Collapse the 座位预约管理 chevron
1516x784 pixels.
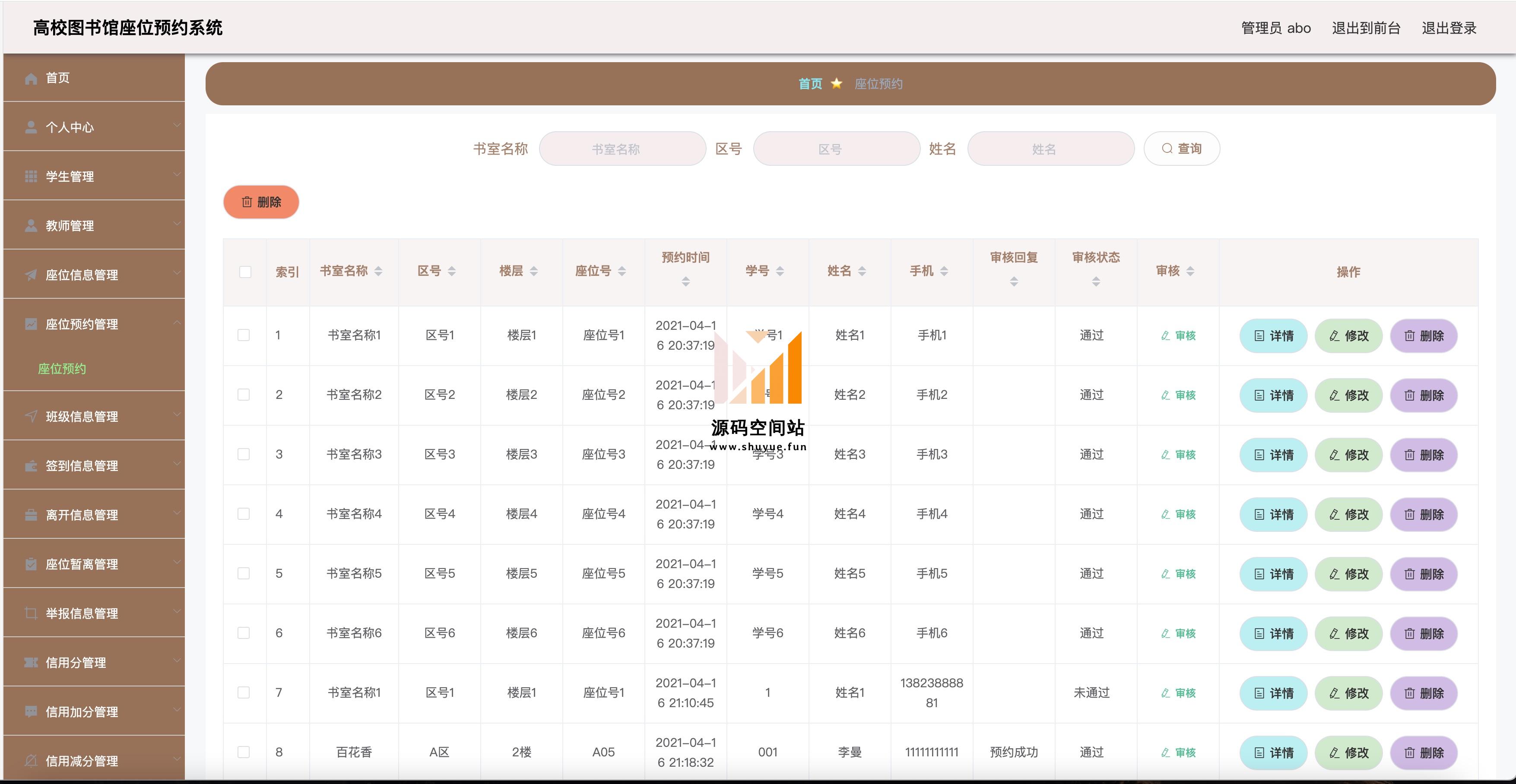point(177,322)
